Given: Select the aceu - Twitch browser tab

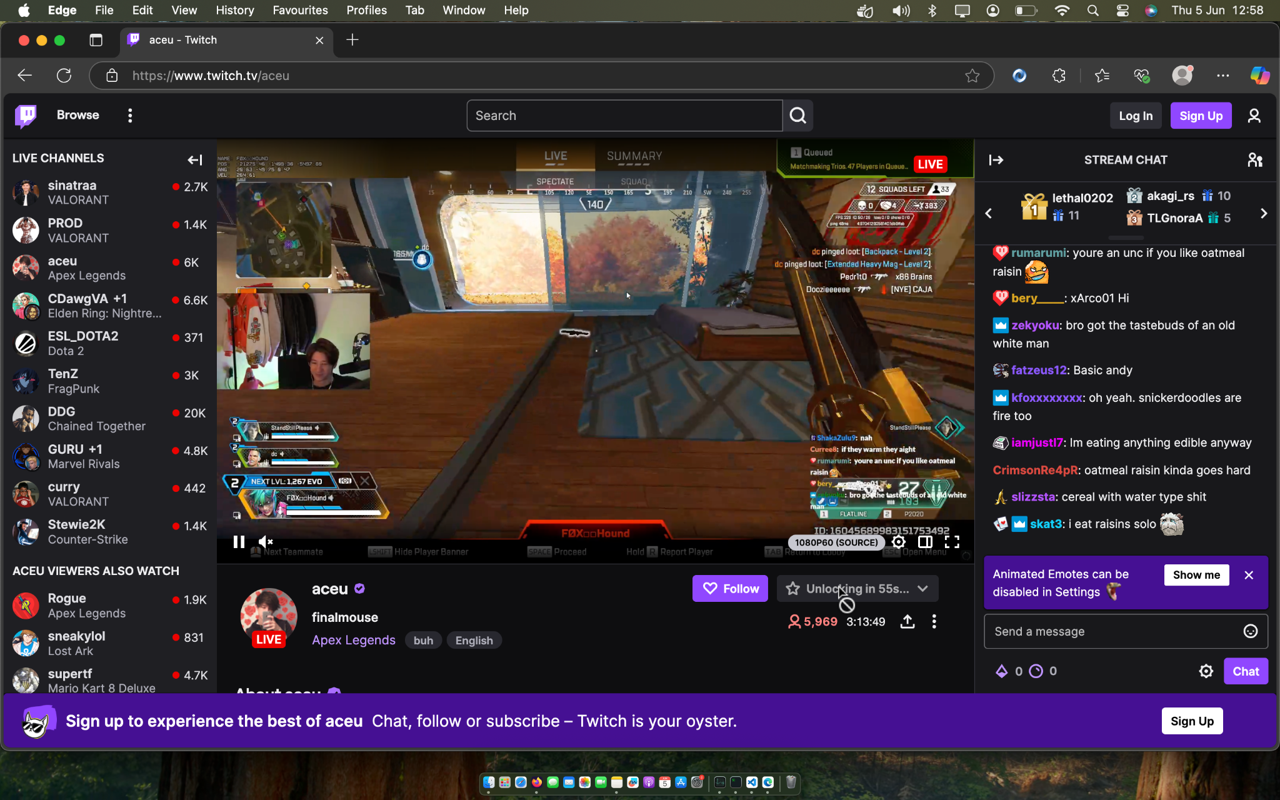Looking at the screenshot, I should (x=225, y=40).
